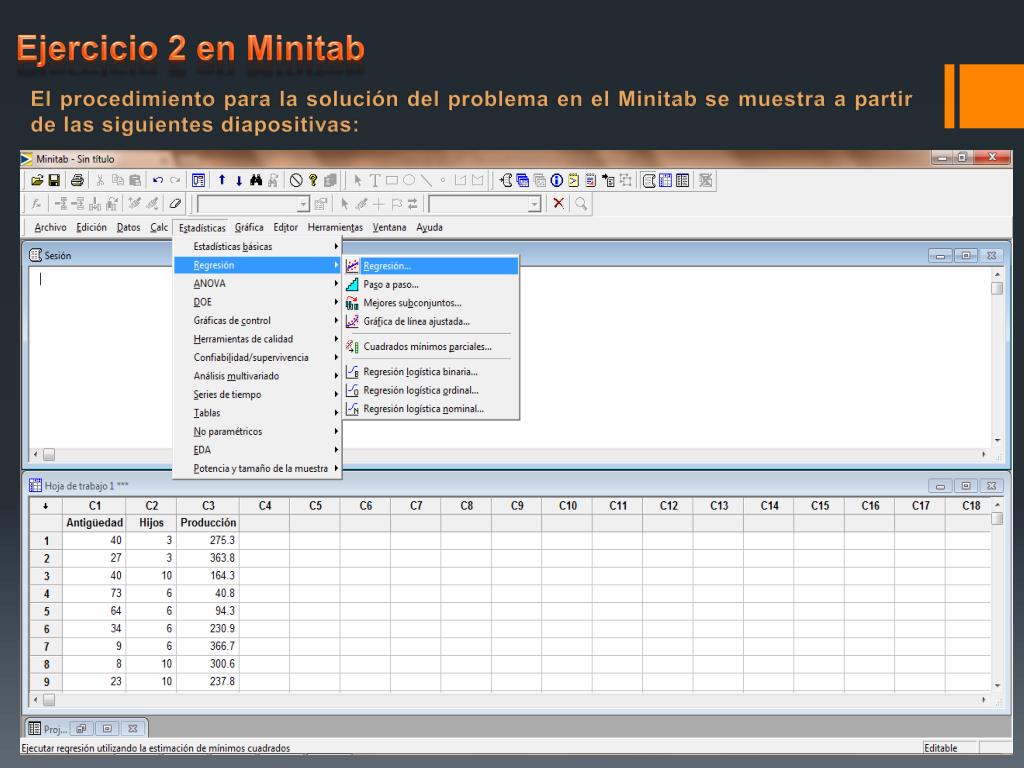Click the Regresión logística binaria icon

point(352,372)
